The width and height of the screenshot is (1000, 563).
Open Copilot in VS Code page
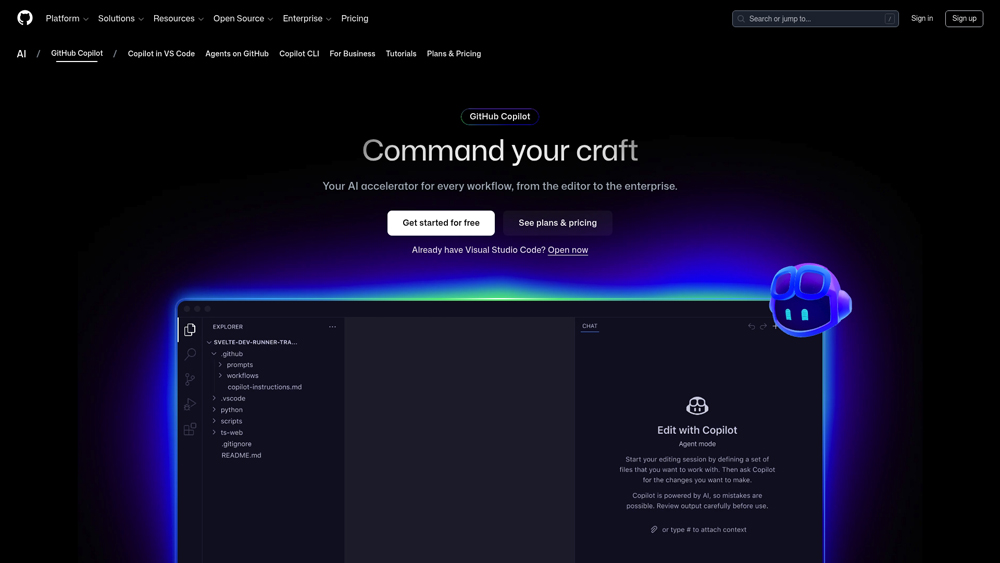tap(161, 54)
